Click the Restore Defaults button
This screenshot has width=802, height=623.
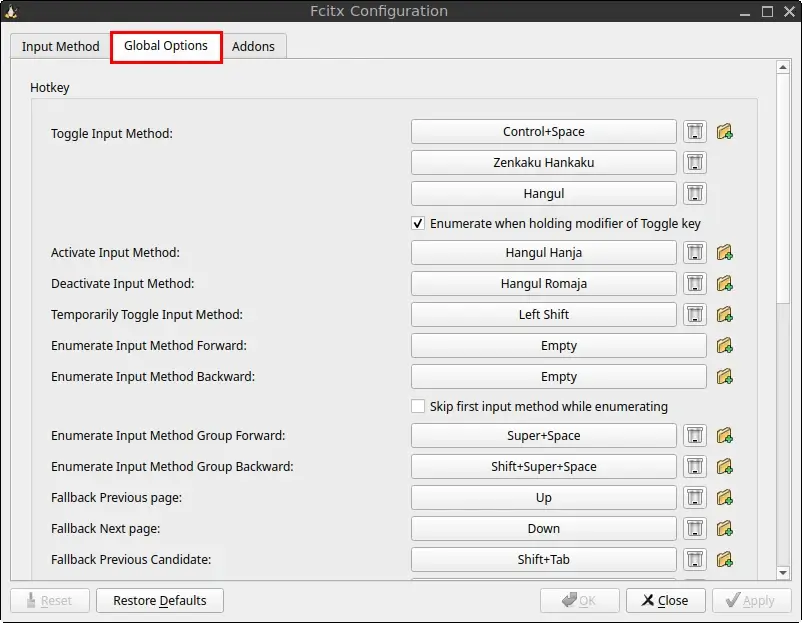[160, 600]
